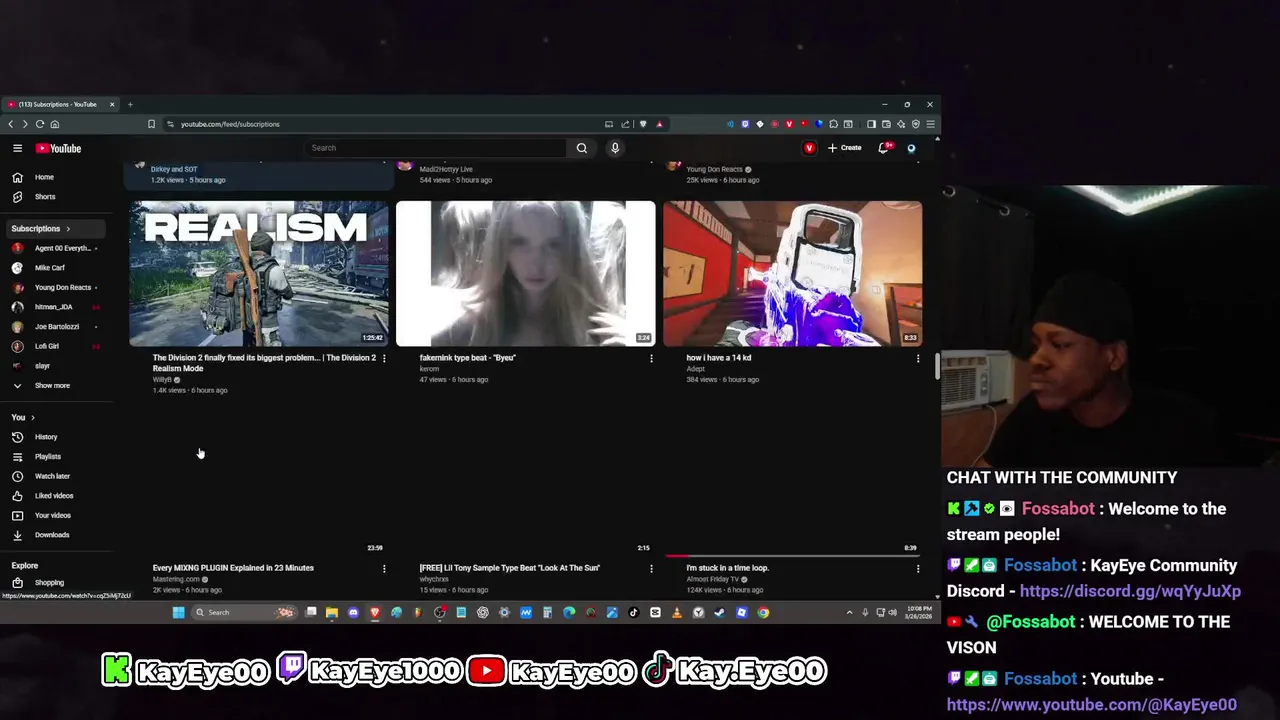Toggle the browser sidebar panel icon
This screenshot has height=720, width=1280.
(x=871, y=124)
